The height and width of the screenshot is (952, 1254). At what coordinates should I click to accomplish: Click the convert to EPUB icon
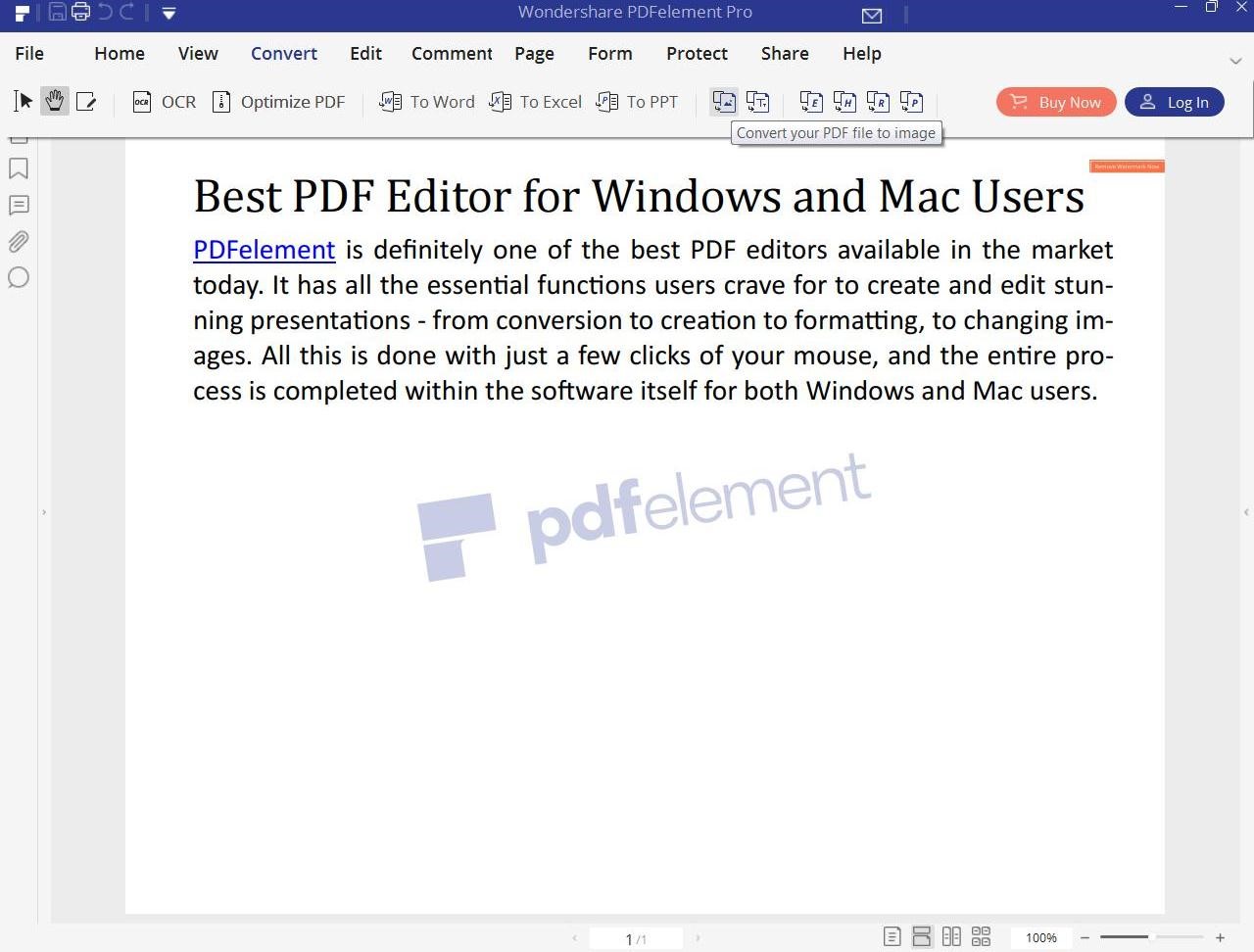point(811,102)
